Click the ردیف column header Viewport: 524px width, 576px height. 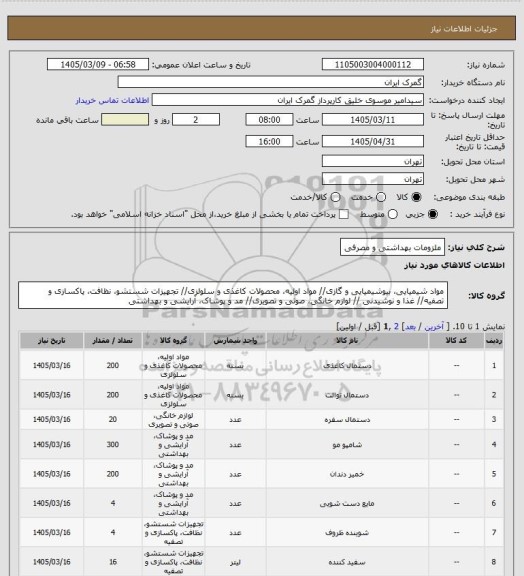click(494, 341)
